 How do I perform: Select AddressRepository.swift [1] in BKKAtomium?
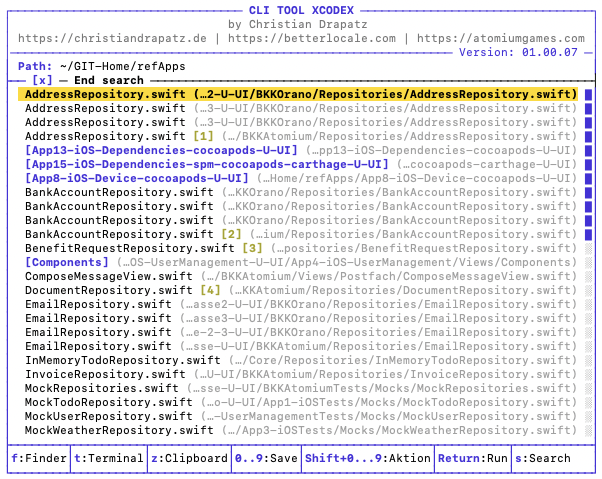(301, 136)
